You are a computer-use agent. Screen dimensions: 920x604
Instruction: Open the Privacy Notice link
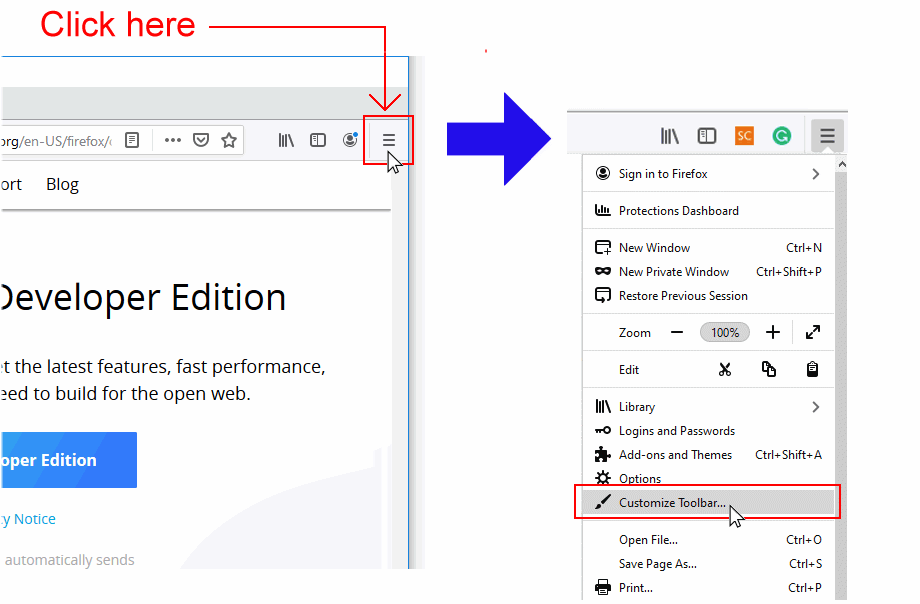(28, 518)
